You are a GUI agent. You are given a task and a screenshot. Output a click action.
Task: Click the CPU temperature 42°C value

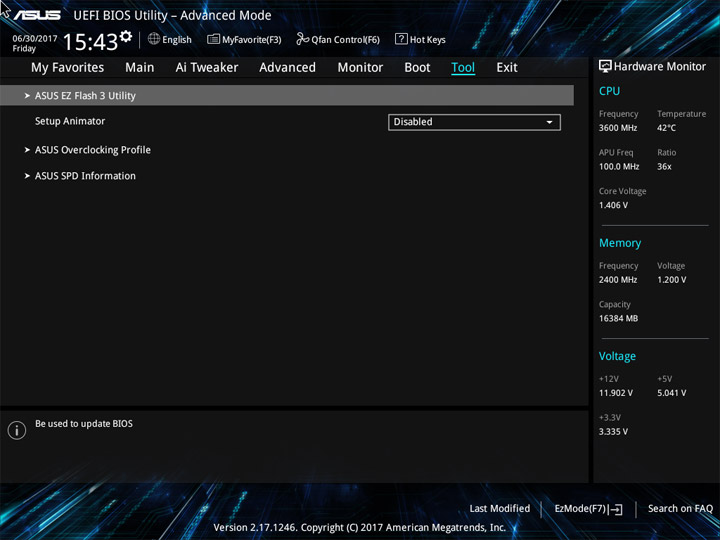666,128
